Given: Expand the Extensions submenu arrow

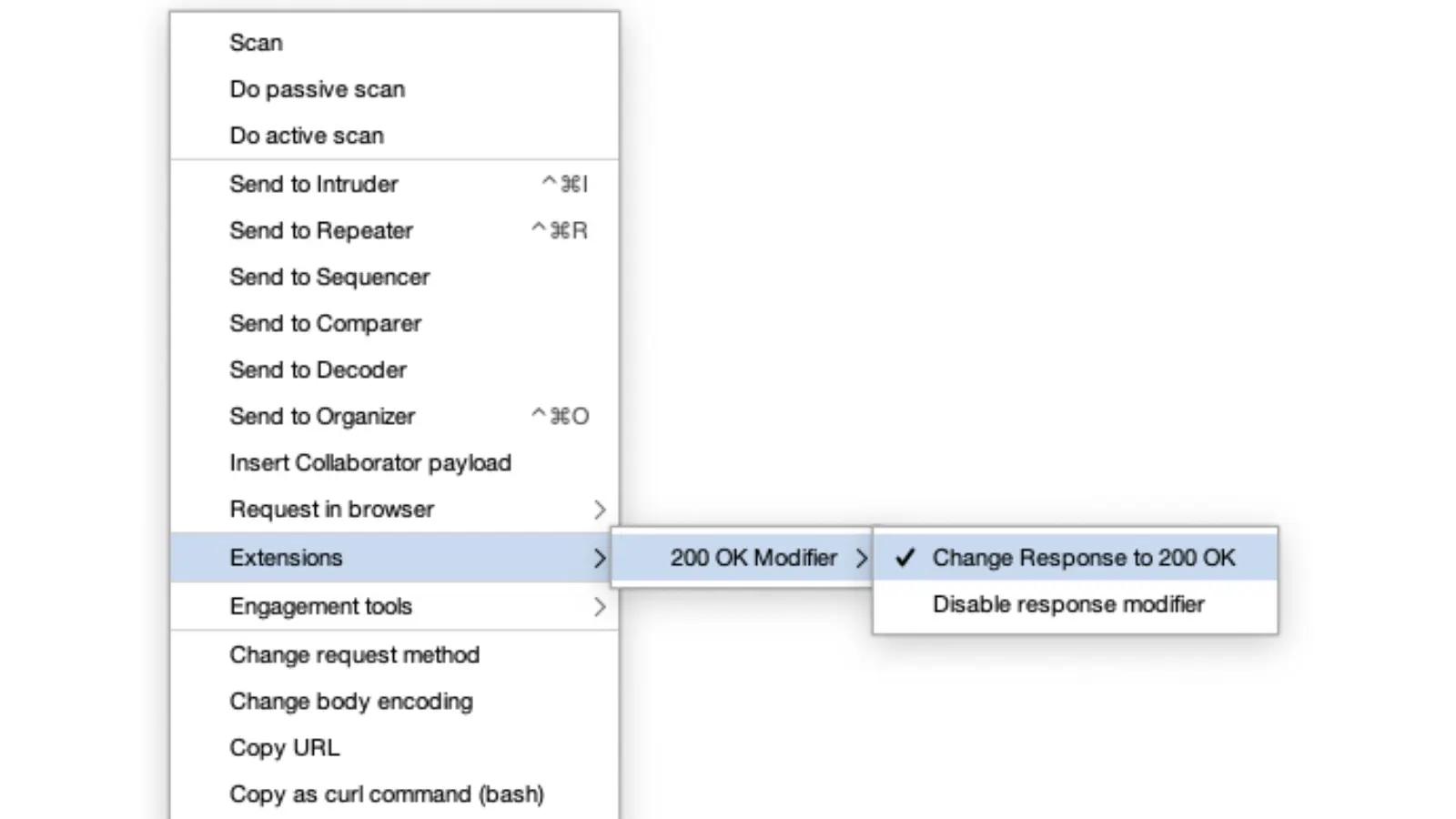Looking at the screenshot, I should click(599, 558).
